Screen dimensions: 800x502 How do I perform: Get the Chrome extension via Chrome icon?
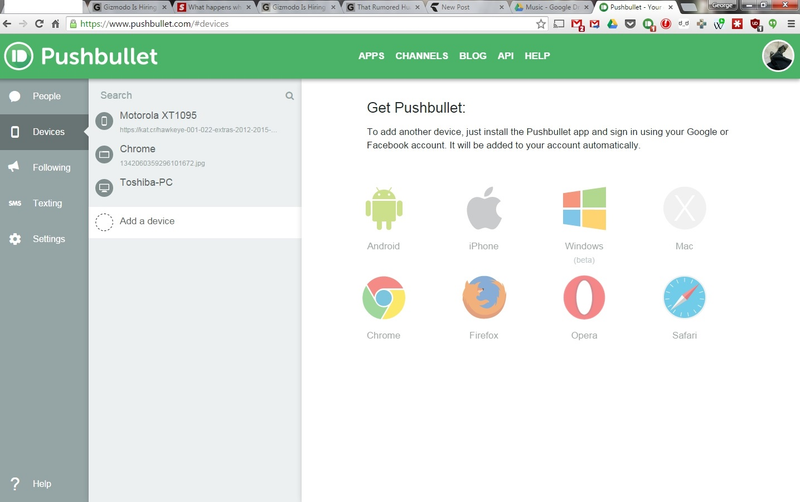coord(384,298)
